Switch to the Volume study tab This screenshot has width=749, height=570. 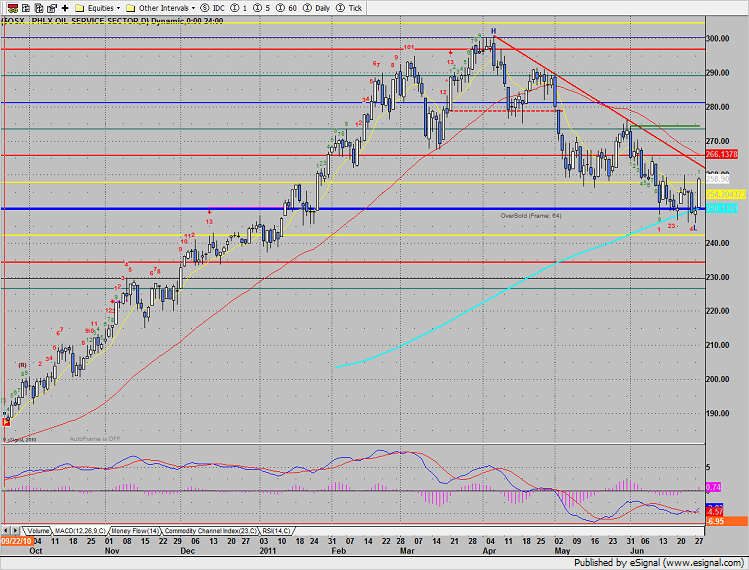(x=38, y=531)
